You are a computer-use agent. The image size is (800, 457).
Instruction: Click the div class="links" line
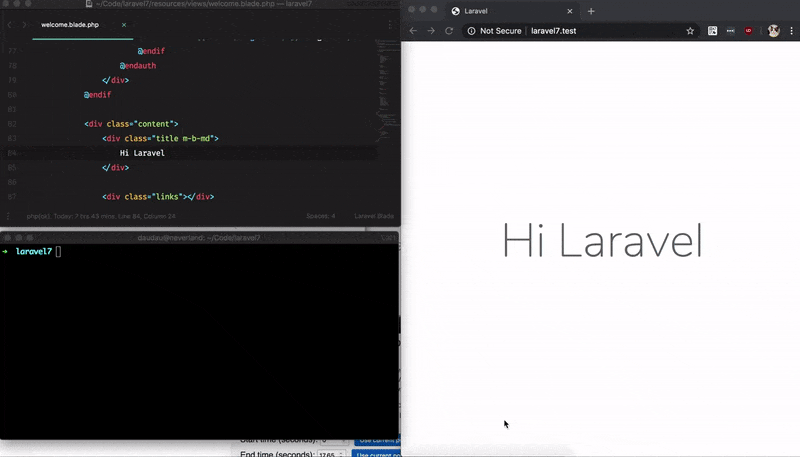[158, 197]
